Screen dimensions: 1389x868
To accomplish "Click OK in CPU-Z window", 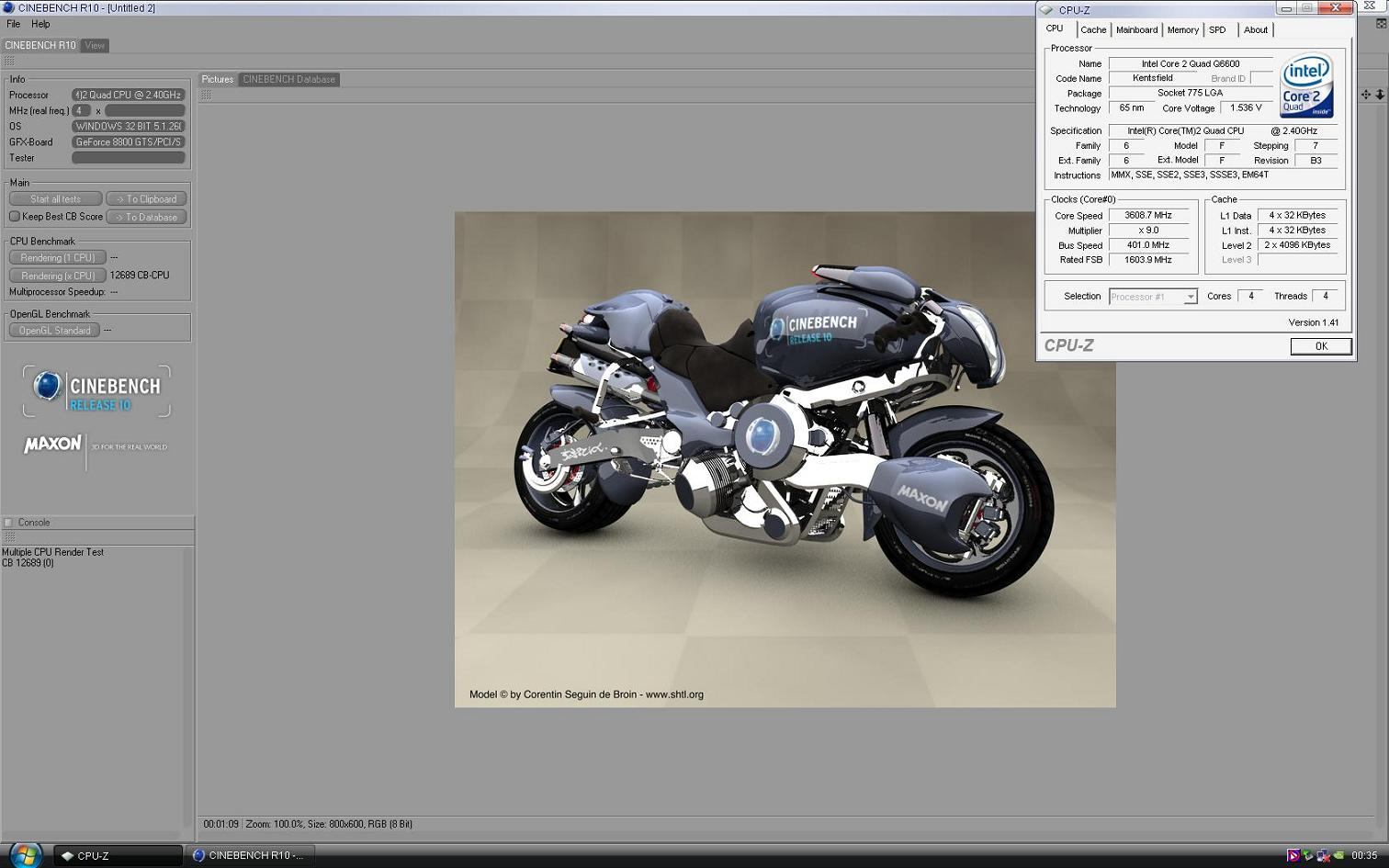I will (1321, 346).
